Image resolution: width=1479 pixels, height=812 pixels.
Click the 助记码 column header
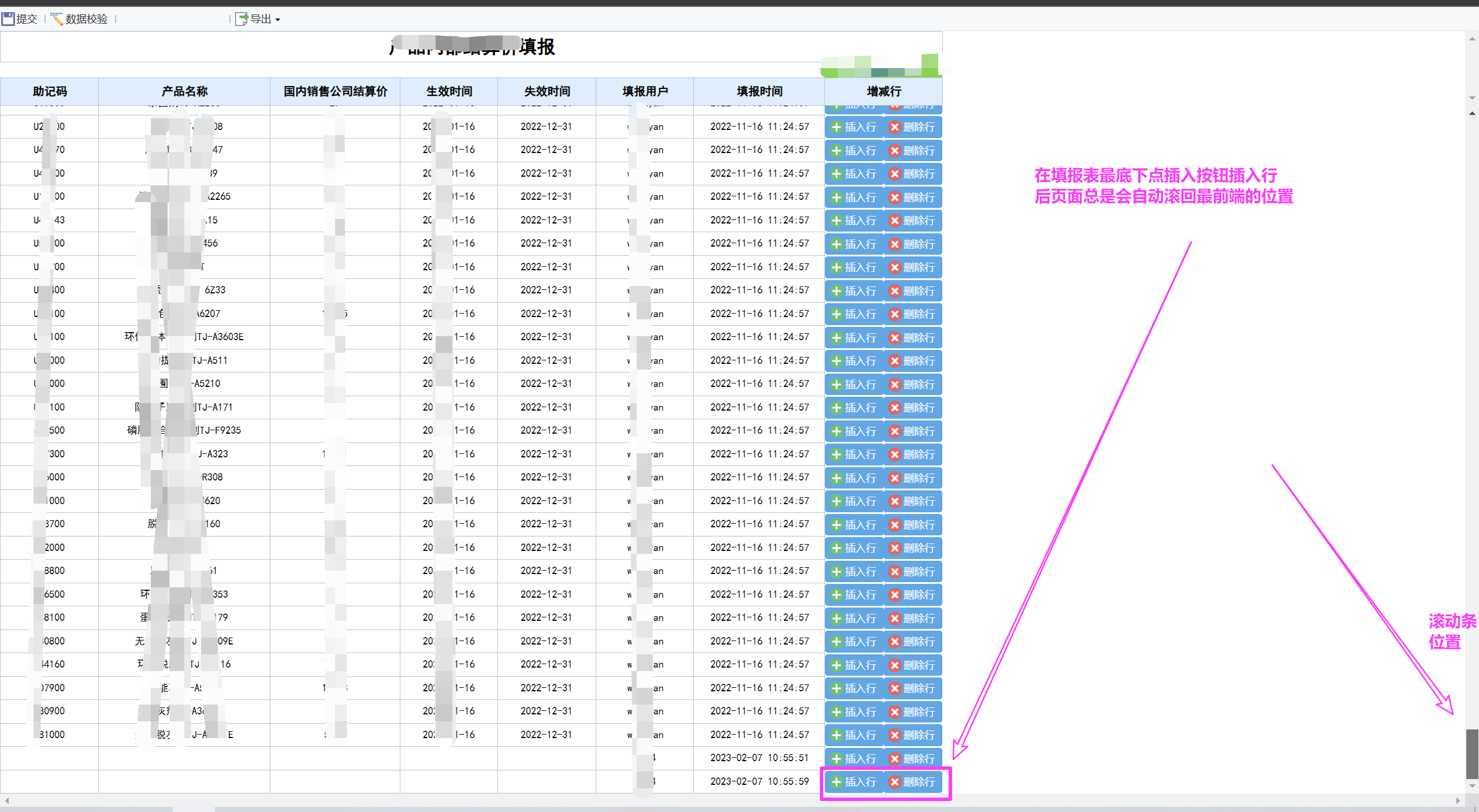[50, 91]
